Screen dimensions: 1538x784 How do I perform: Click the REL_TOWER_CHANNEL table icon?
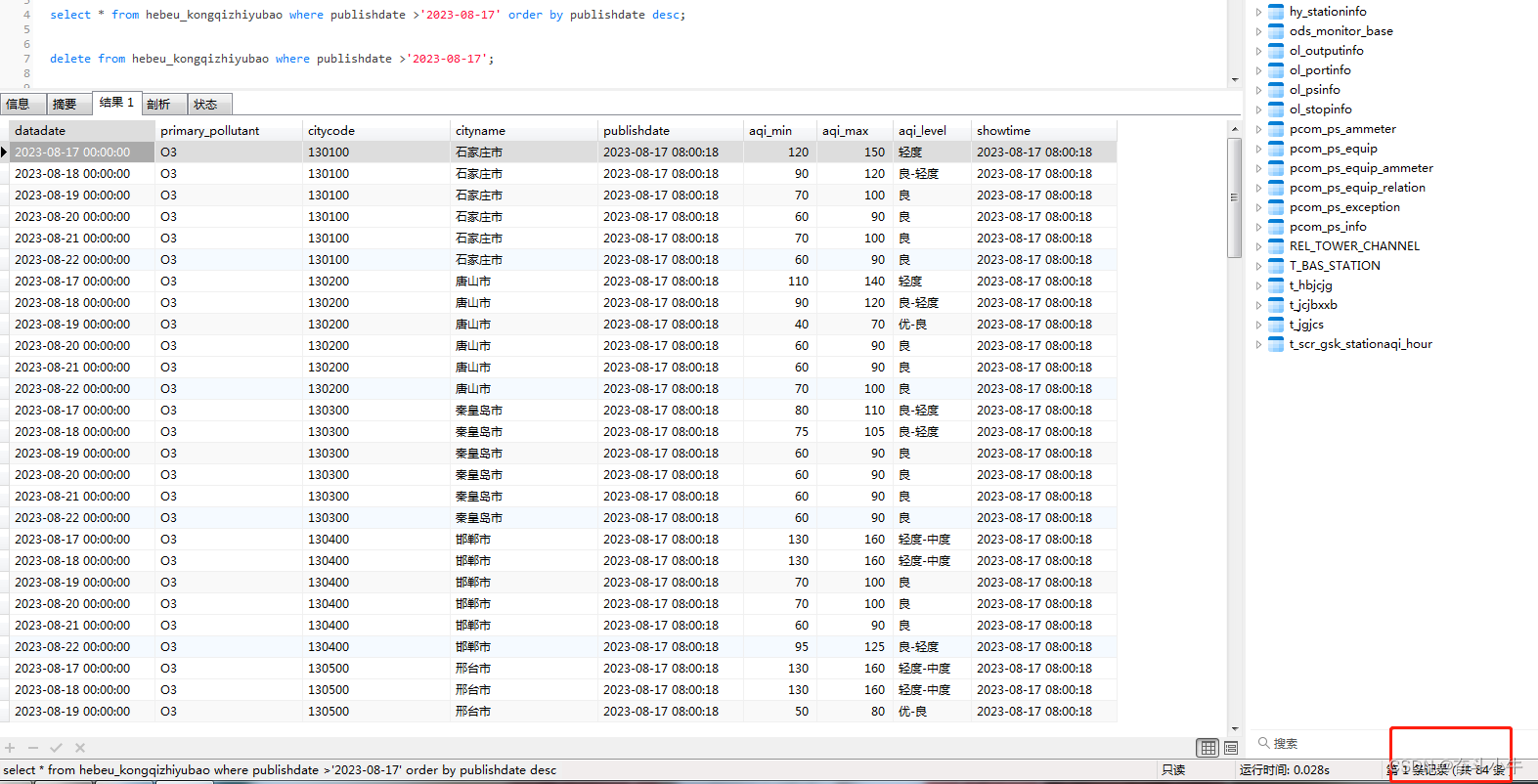coord(1276,246)
